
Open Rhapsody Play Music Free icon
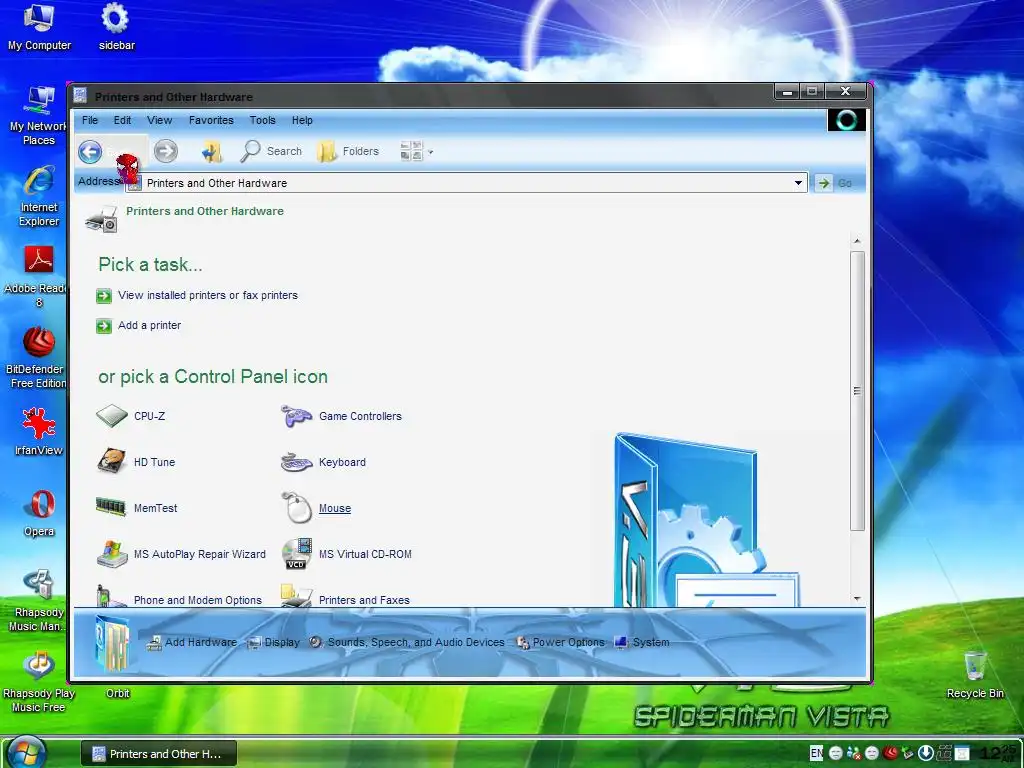[39, 681]
